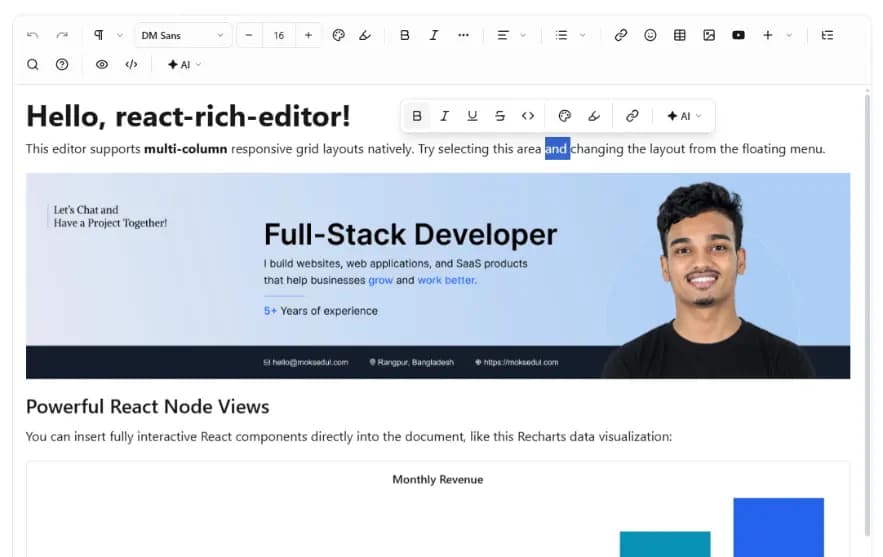Open the emoji picker

click(650, 35)
